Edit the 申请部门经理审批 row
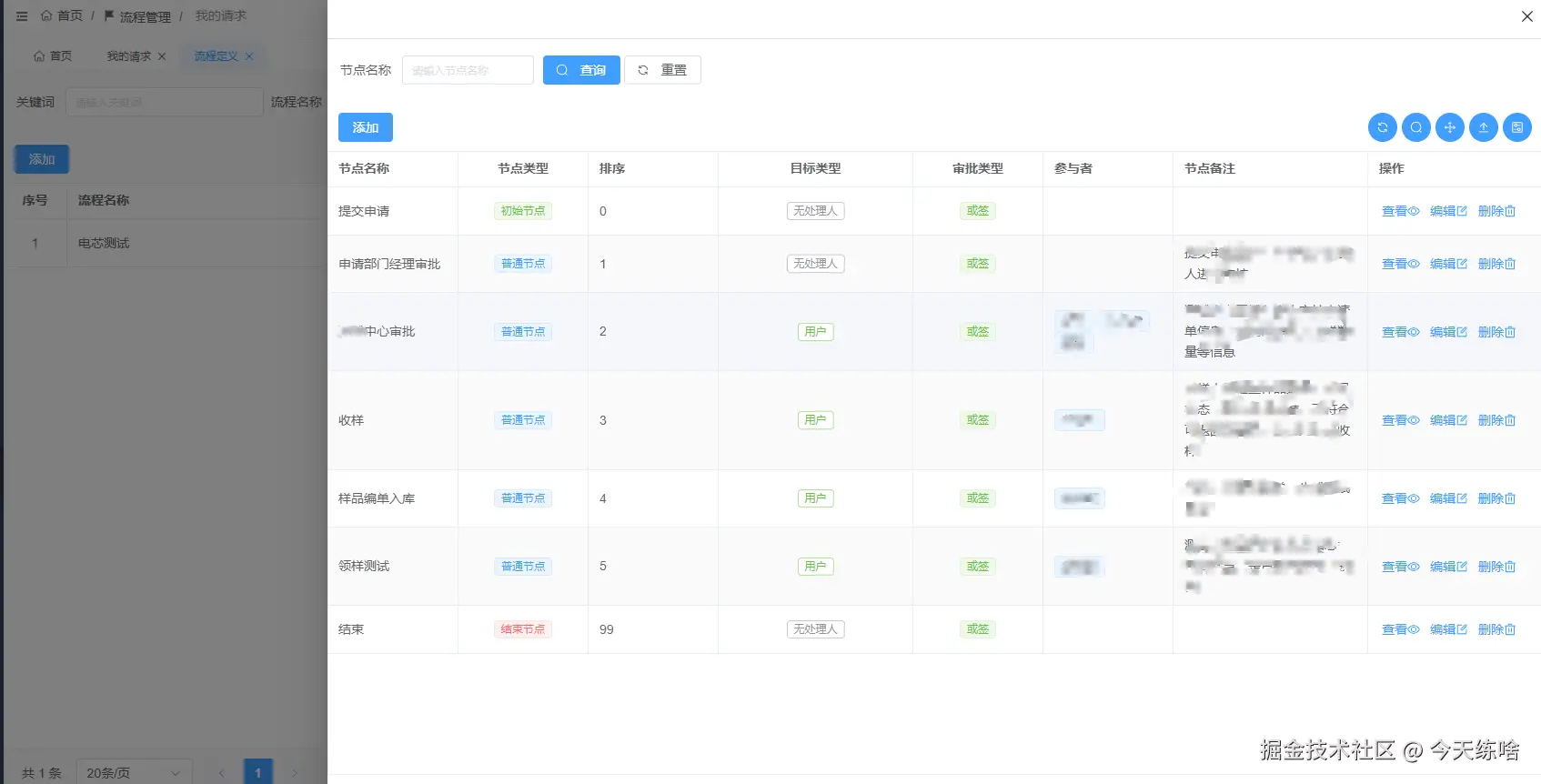 (x=1448, y=264)
